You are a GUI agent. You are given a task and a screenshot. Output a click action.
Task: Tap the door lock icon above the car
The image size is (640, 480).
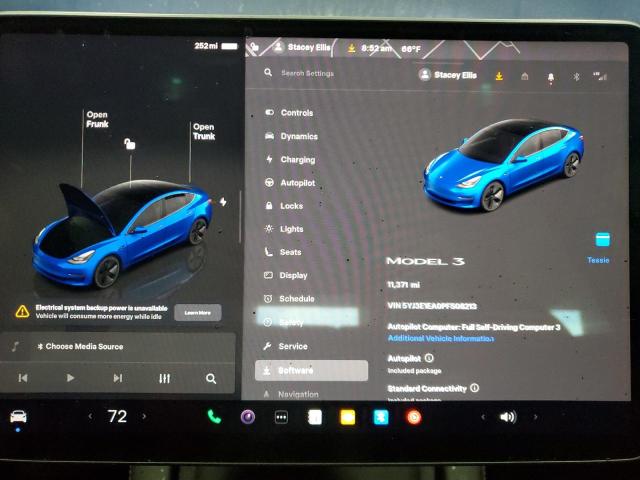(129, 144)
